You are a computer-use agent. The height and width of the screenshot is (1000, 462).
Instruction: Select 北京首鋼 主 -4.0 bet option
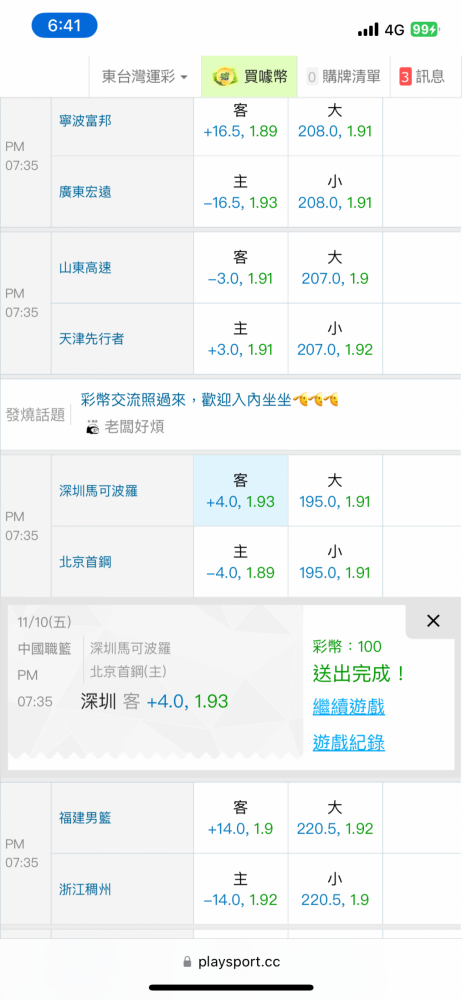[241, 562]
